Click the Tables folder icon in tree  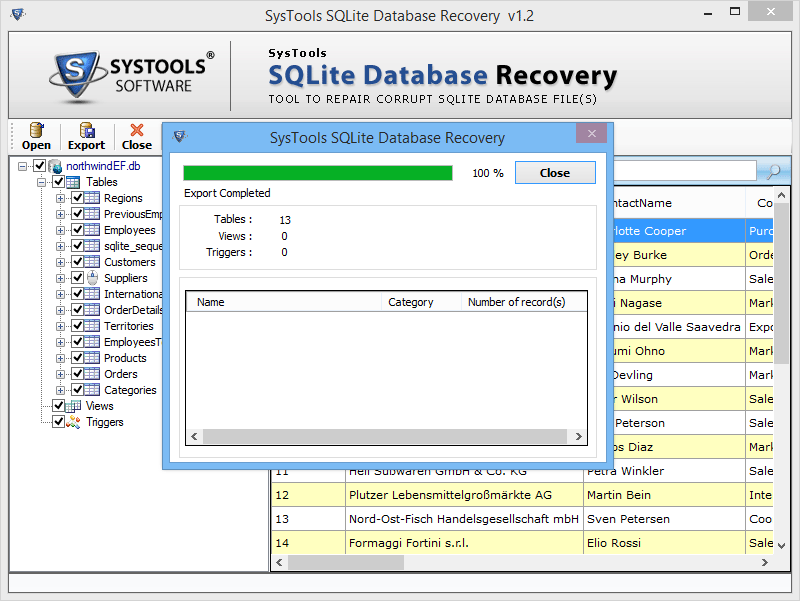point(73,182)
